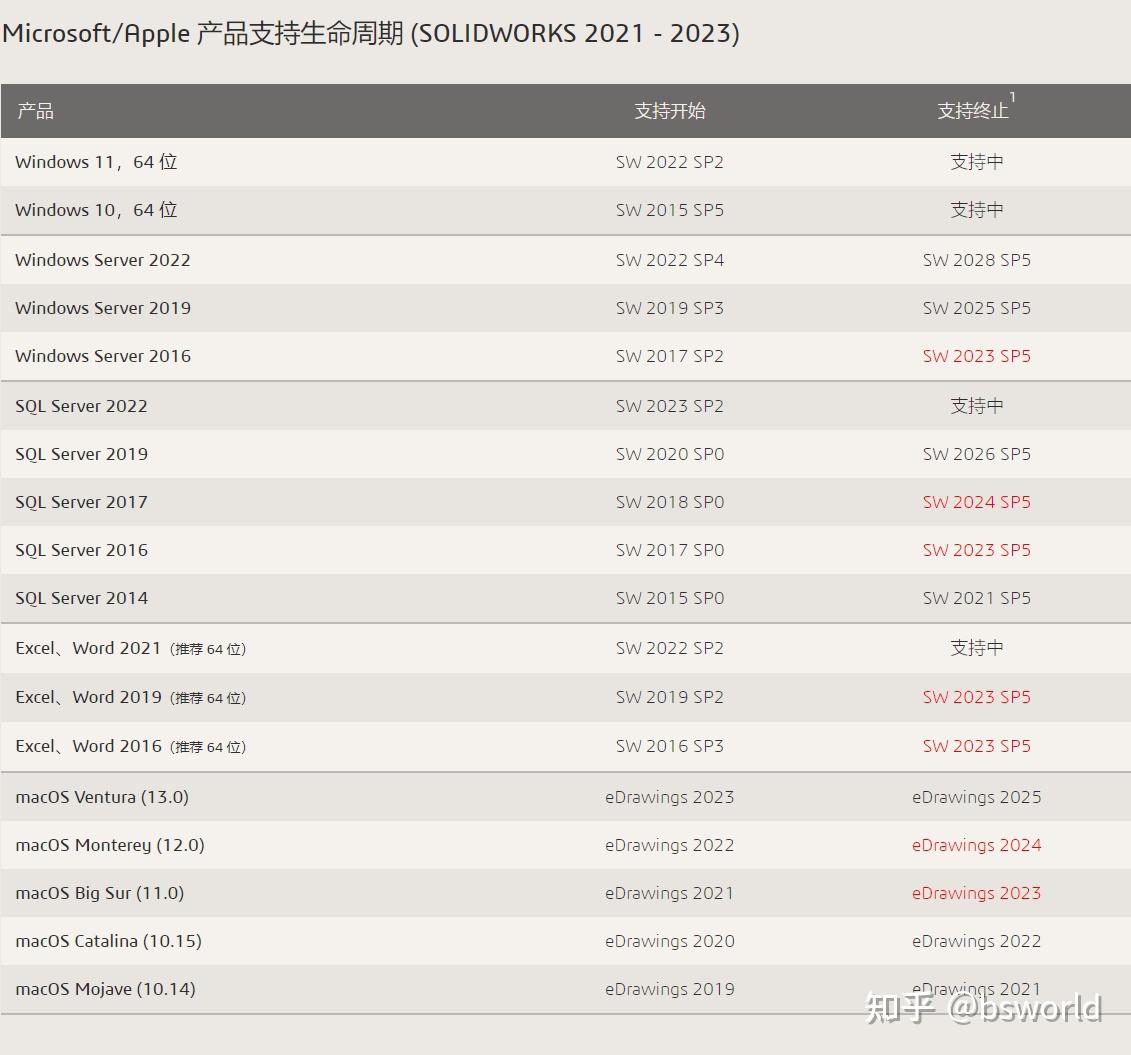Select the macOS Monterey (12.0) row
The image size is (1131, 1055).
click(x=566, y=845)
